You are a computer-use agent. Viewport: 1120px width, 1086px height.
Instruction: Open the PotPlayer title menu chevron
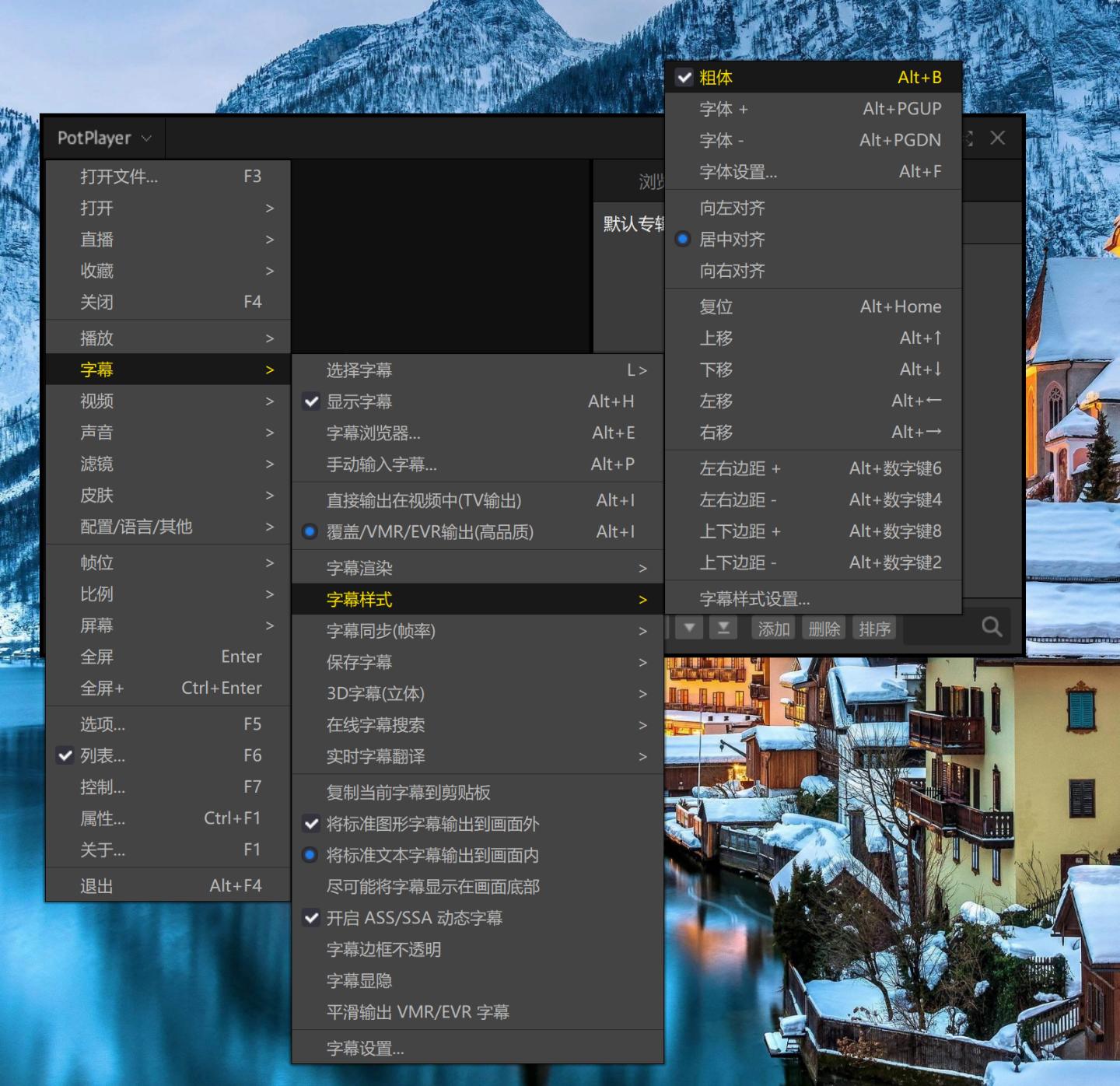coord(146,138)
